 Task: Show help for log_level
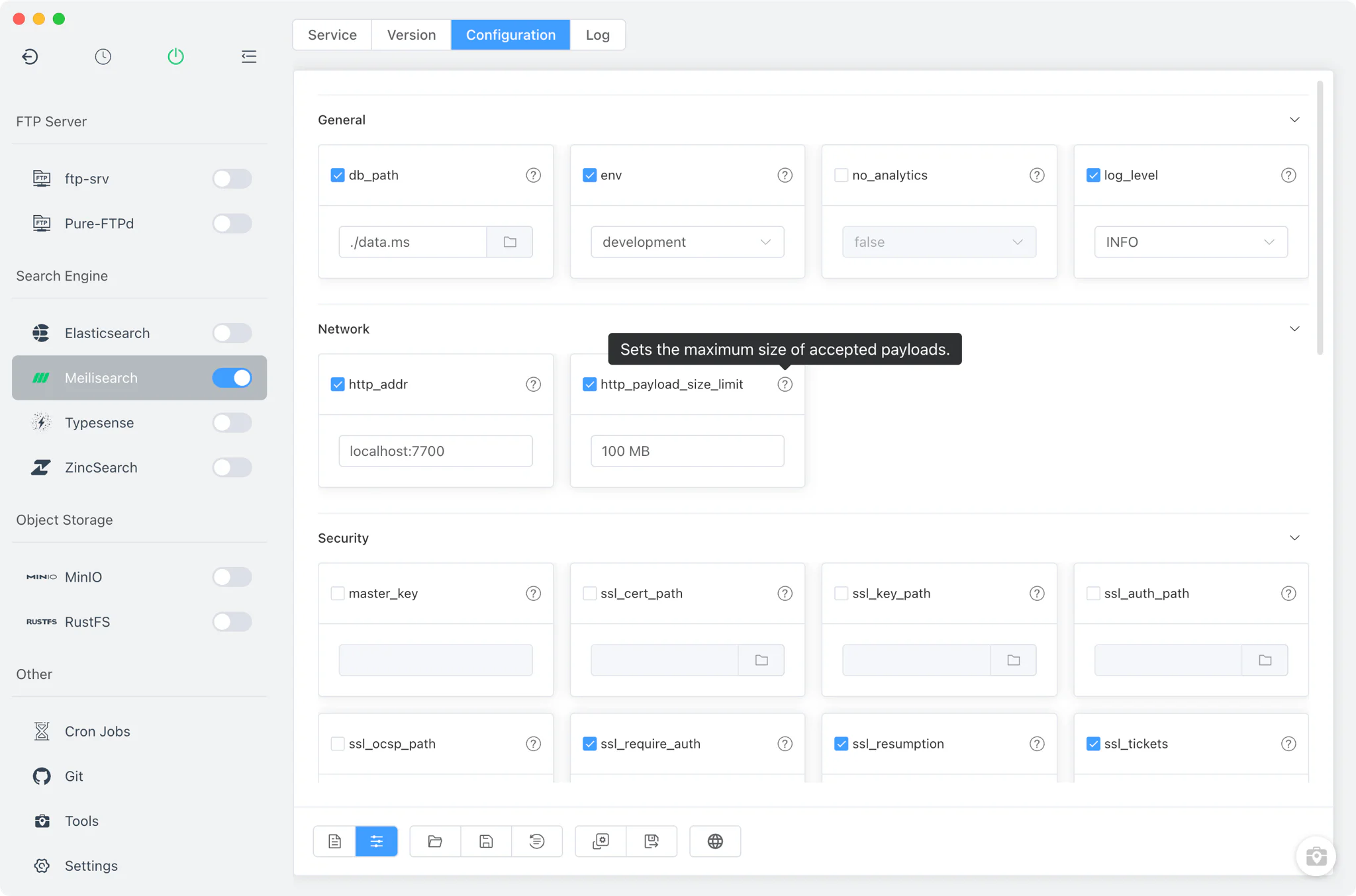pos(1288,175)
